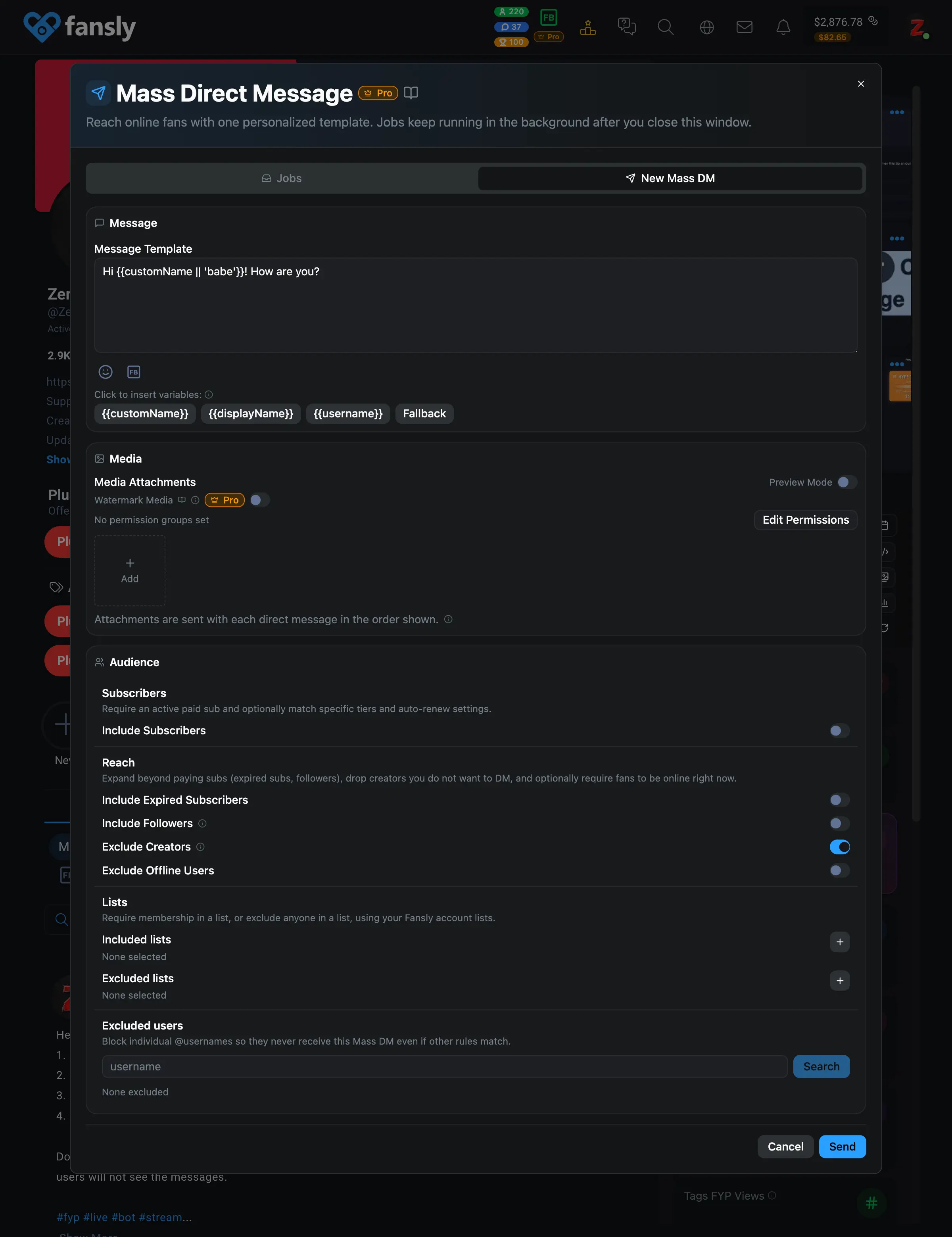
Task: Click the leaderboard trophy icon in the header
Action: 588,27
